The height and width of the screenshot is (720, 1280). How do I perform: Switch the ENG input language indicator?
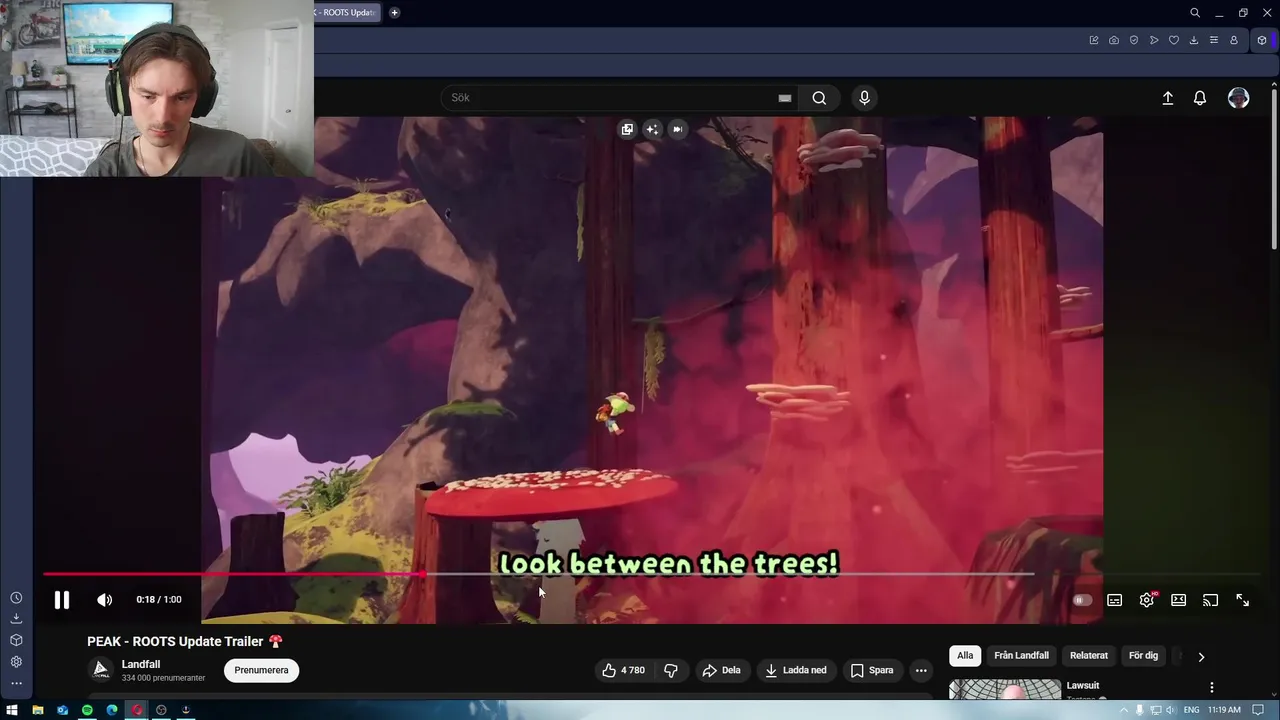(x=1191, y=710)
